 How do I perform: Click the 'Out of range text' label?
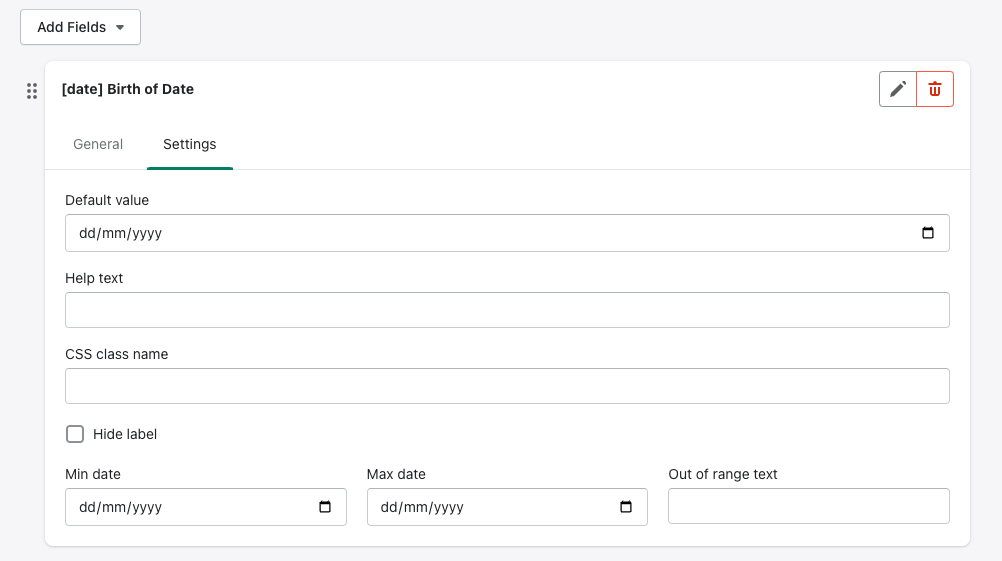point(723,474)
